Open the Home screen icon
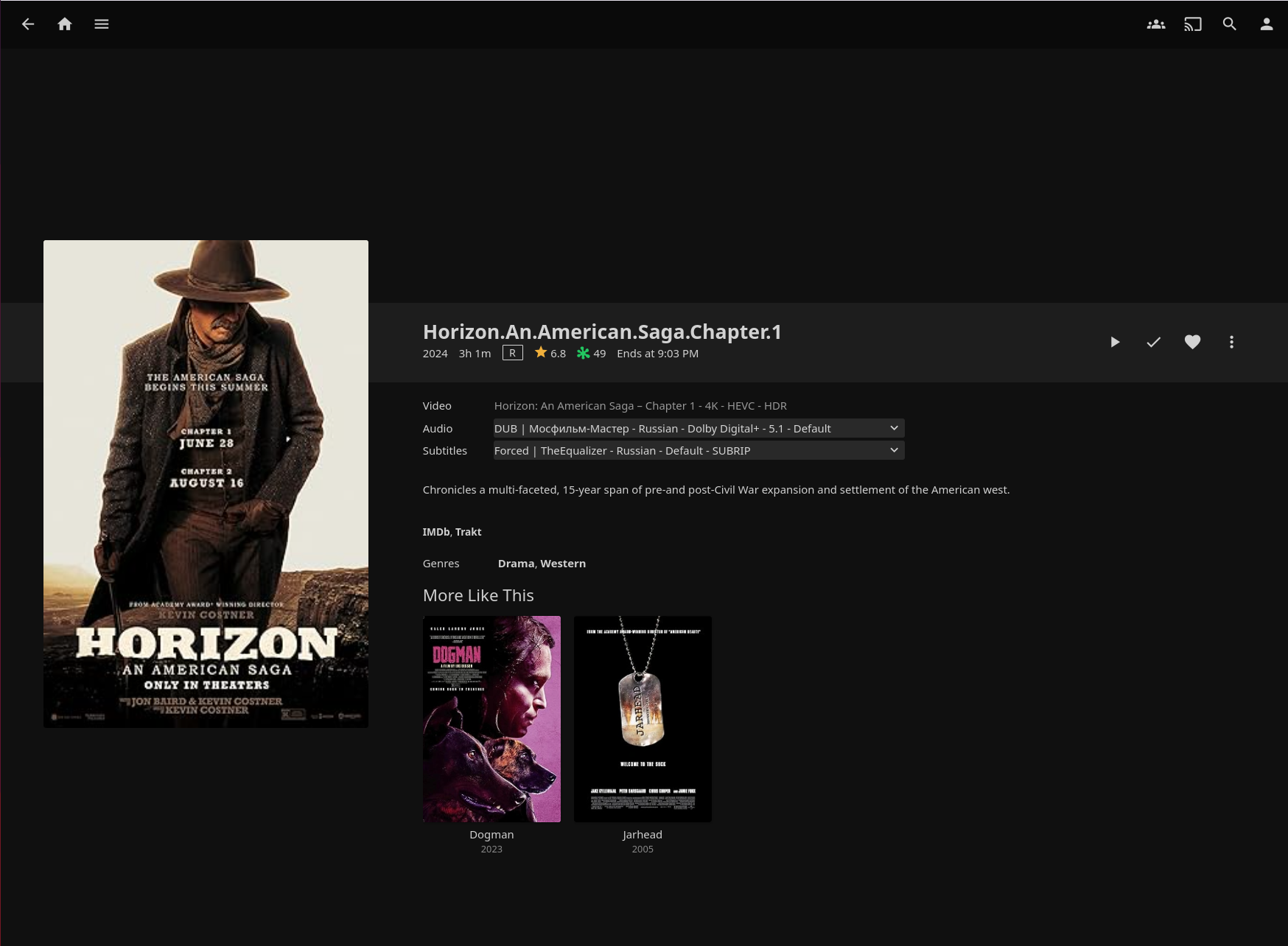 tap(65, 24)
